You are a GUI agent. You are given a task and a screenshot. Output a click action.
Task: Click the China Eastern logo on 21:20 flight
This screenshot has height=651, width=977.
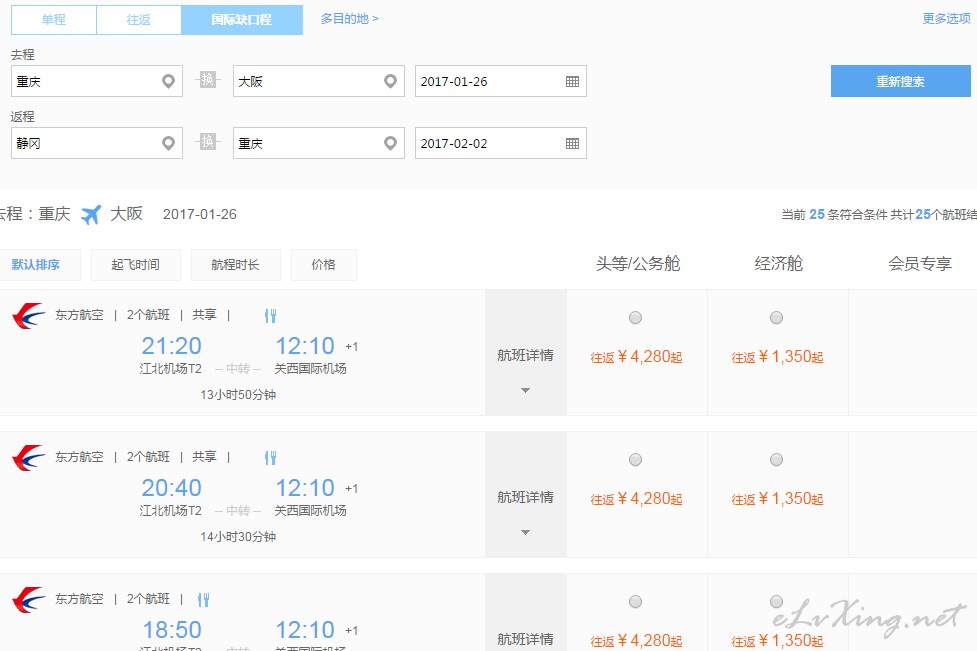click(x=29, y=316)
